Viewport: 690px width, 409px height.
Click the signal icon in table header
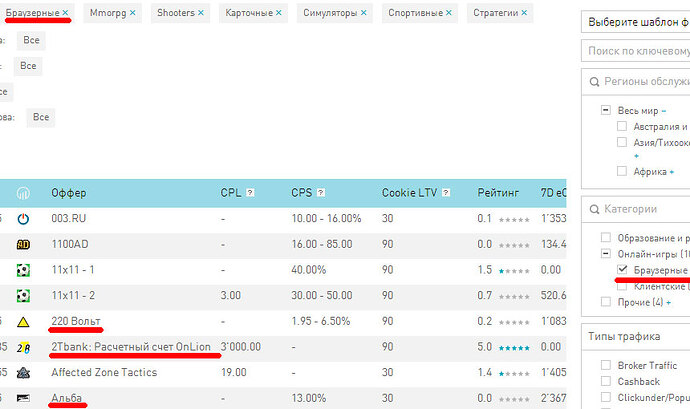point(23,193)
